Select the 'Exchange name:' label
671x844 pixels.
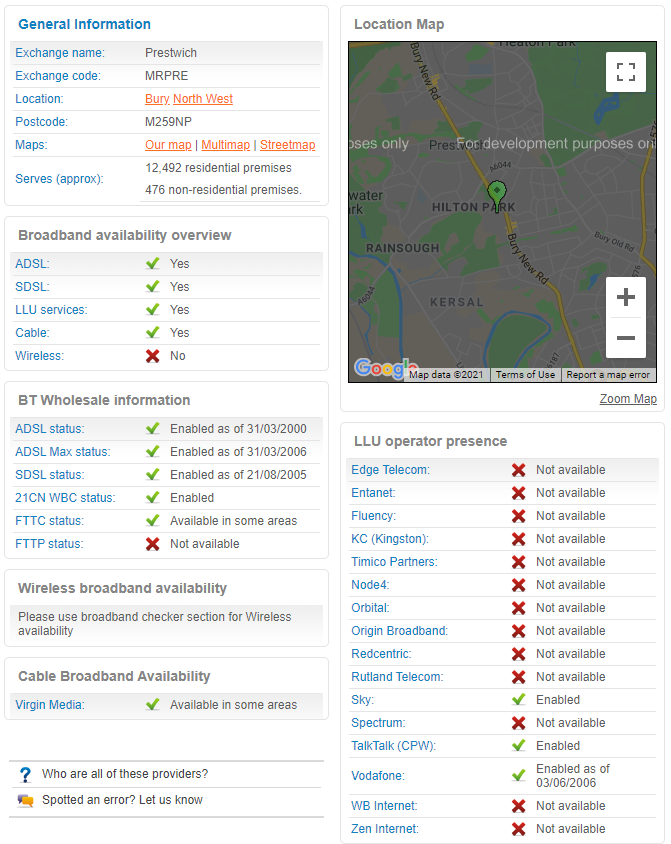click(60, 53)
